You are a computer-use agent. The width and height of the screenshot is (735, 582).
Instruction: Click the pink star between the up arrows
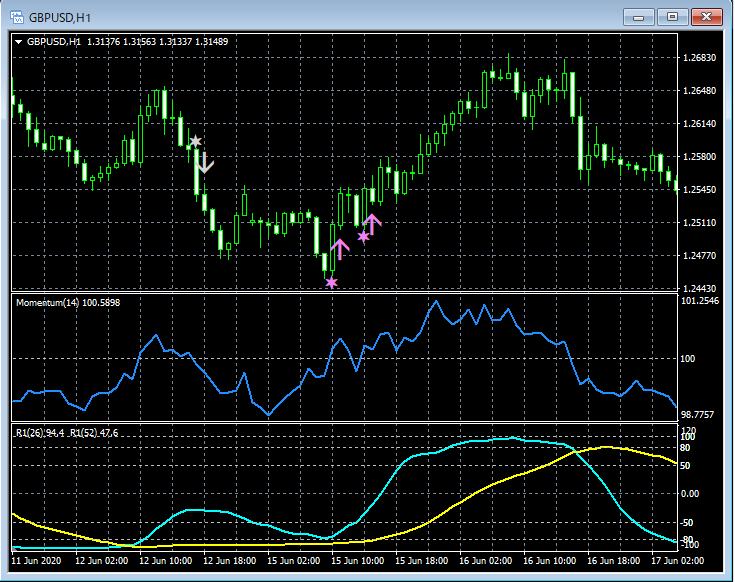click(x=363, y=237)
